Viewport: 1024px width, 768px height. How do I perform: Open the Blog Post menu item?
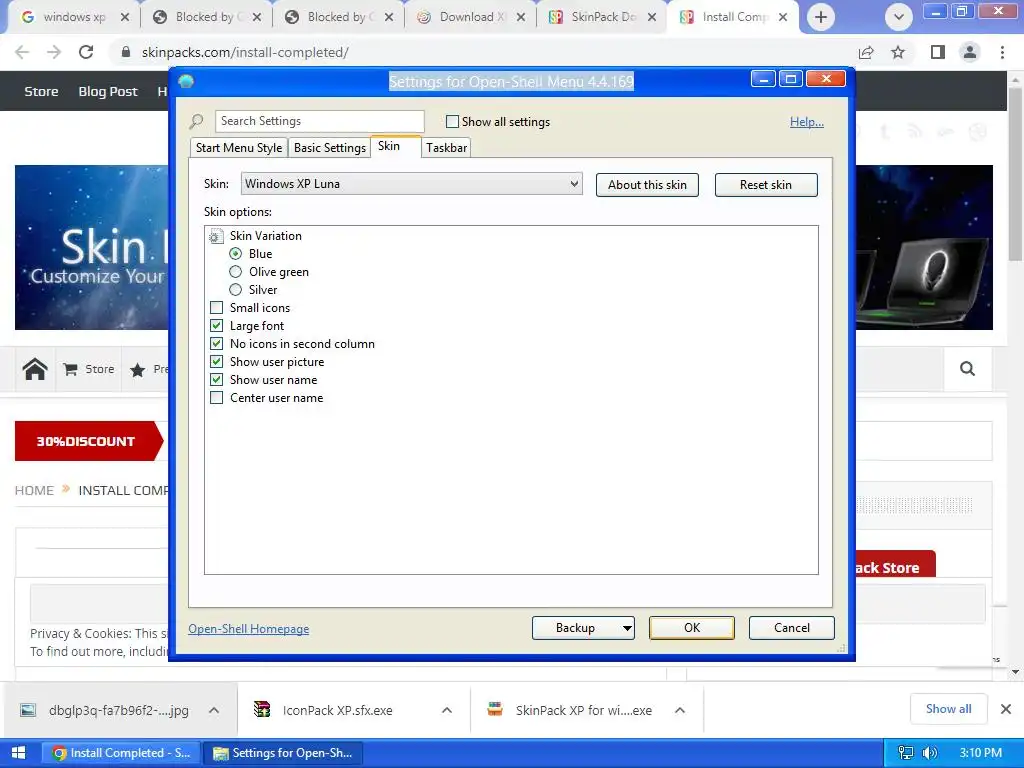[x=108, y=91]
